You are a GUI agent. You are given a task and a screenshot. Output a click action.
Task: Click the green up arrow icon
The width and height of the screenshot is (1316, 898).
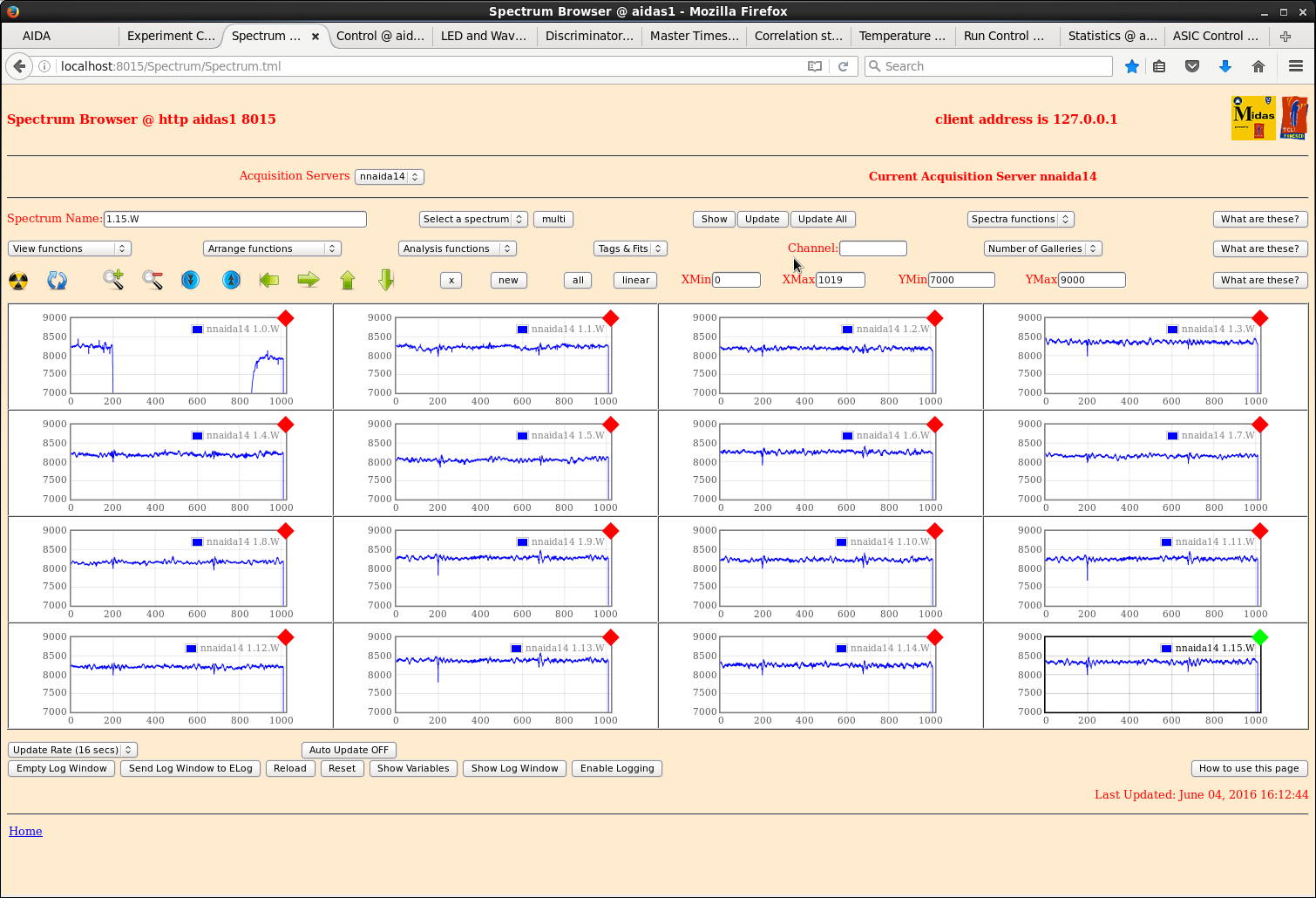coord(348,280)
